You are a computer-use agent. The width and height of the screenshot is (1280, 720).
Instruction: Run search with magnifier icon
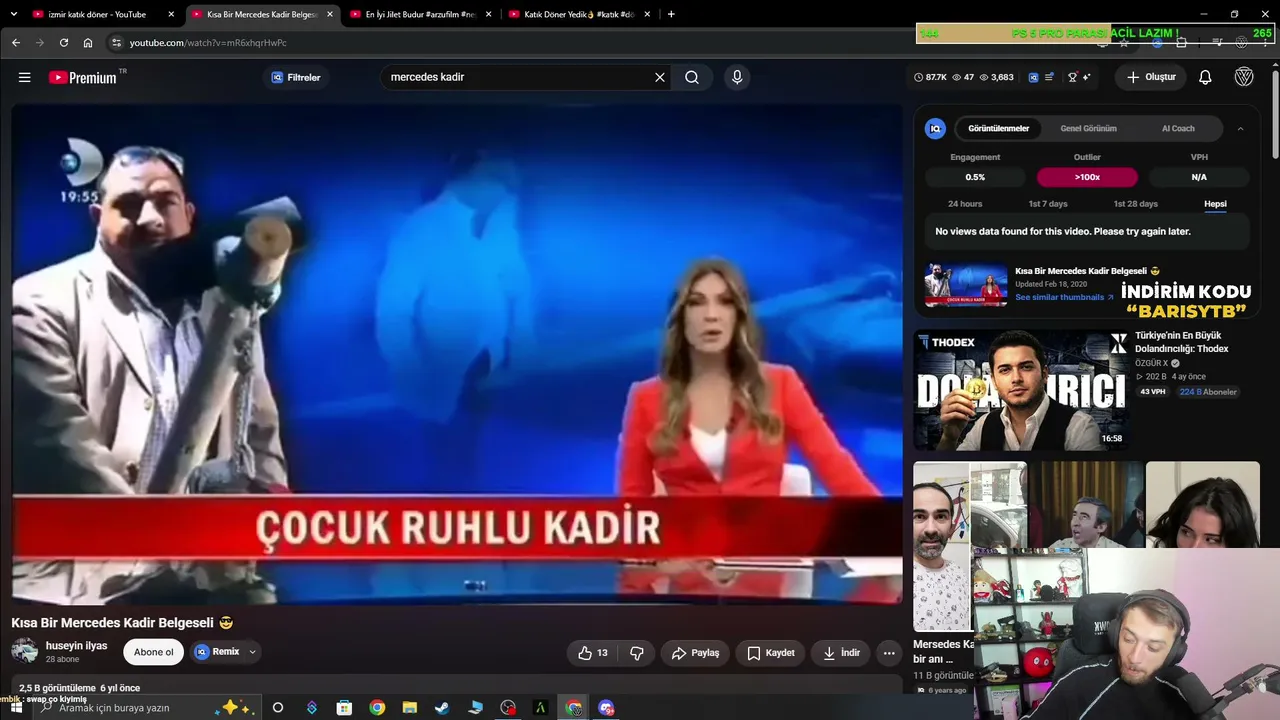692,77
